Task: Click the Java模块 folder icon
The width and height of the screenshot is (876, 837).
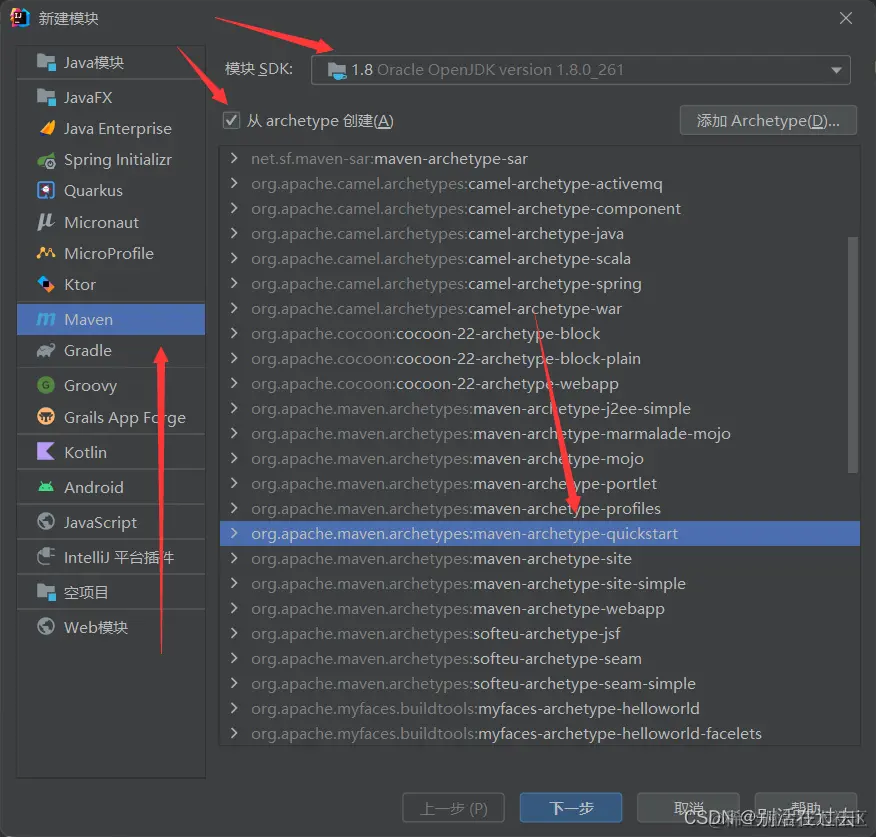Action: click(46, 62)
